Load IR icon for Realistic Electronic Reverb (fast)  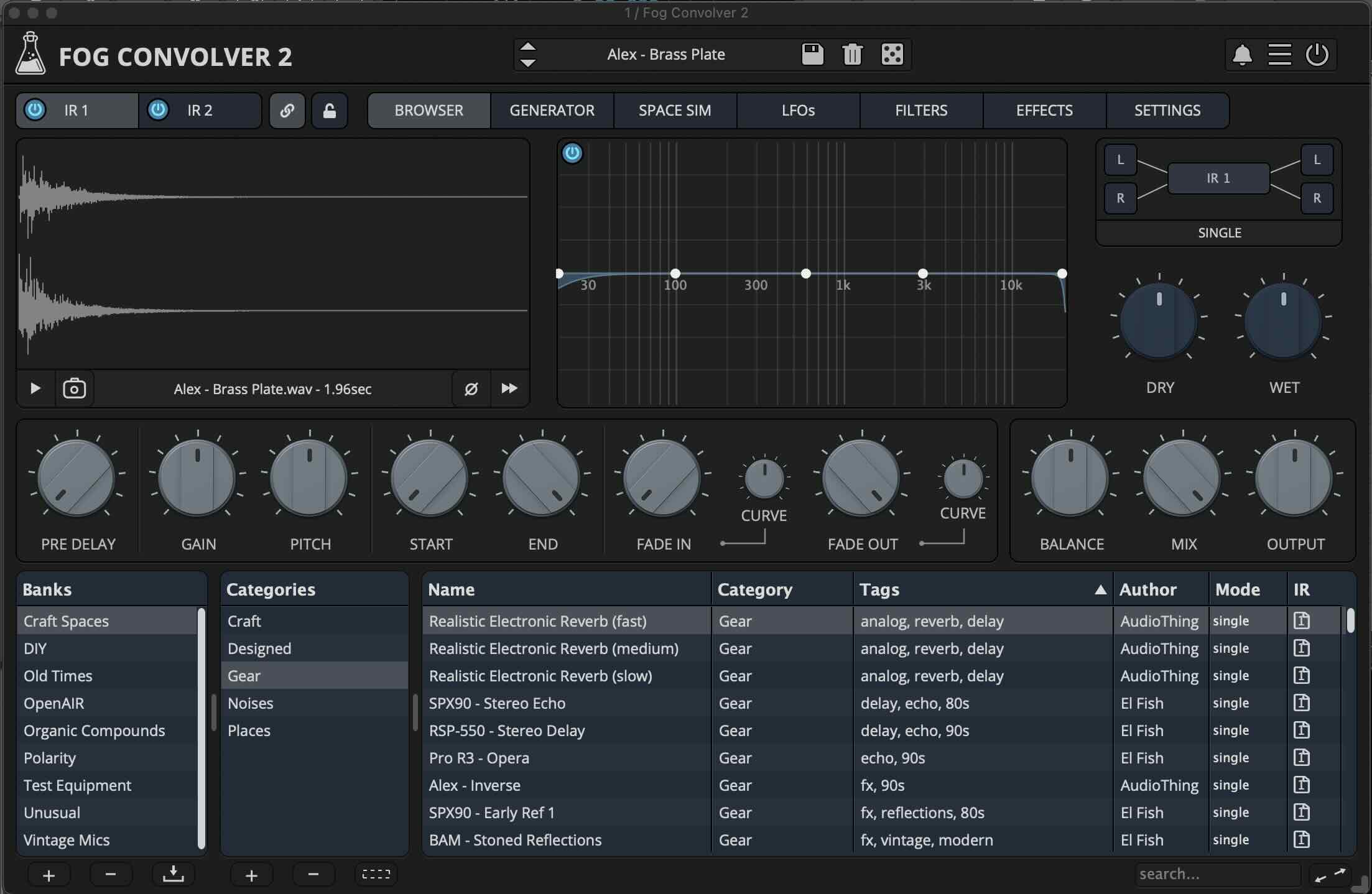1302,621
